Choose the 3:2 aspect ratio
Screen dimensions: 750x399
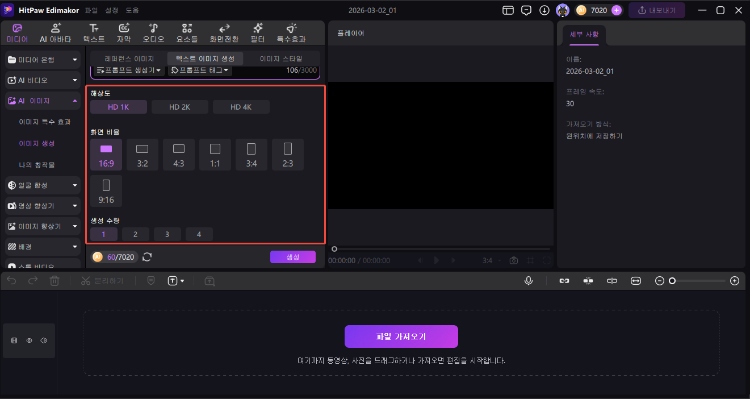pos(143,155)
